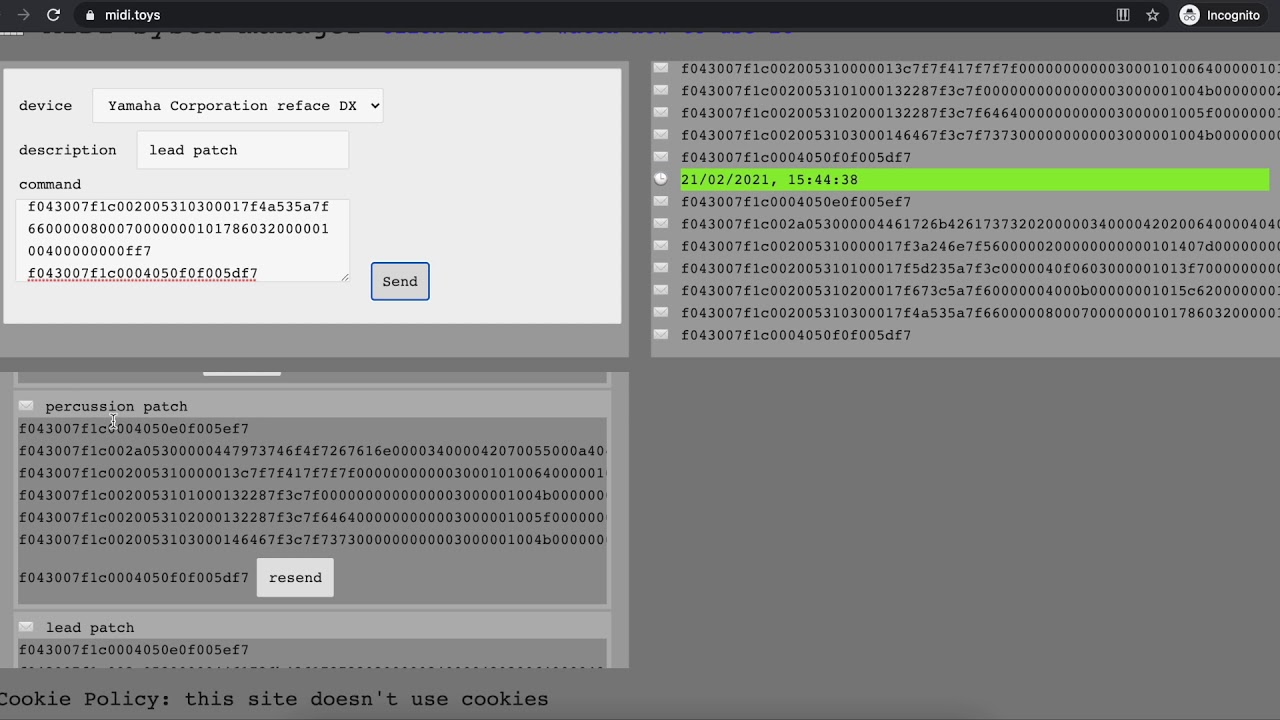1280x720 pixels.
Task: Click log text f043007f1c0004050e0f005ef7 below timestamp
Action: tap(796, 202)
